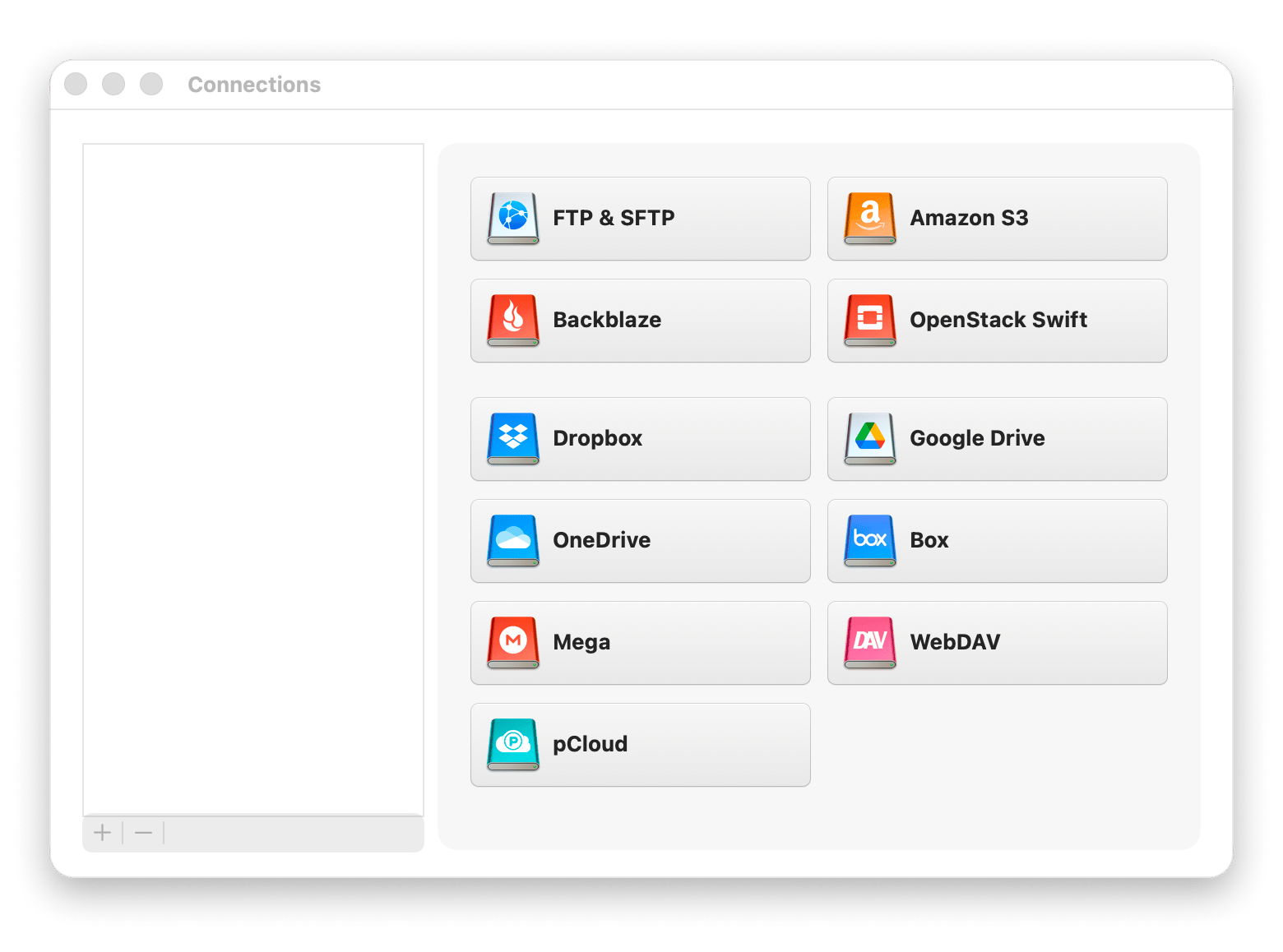This screenshot has height=952, width=1283.
Task: Pick the OneDrive label
Action: pos(602,540)
